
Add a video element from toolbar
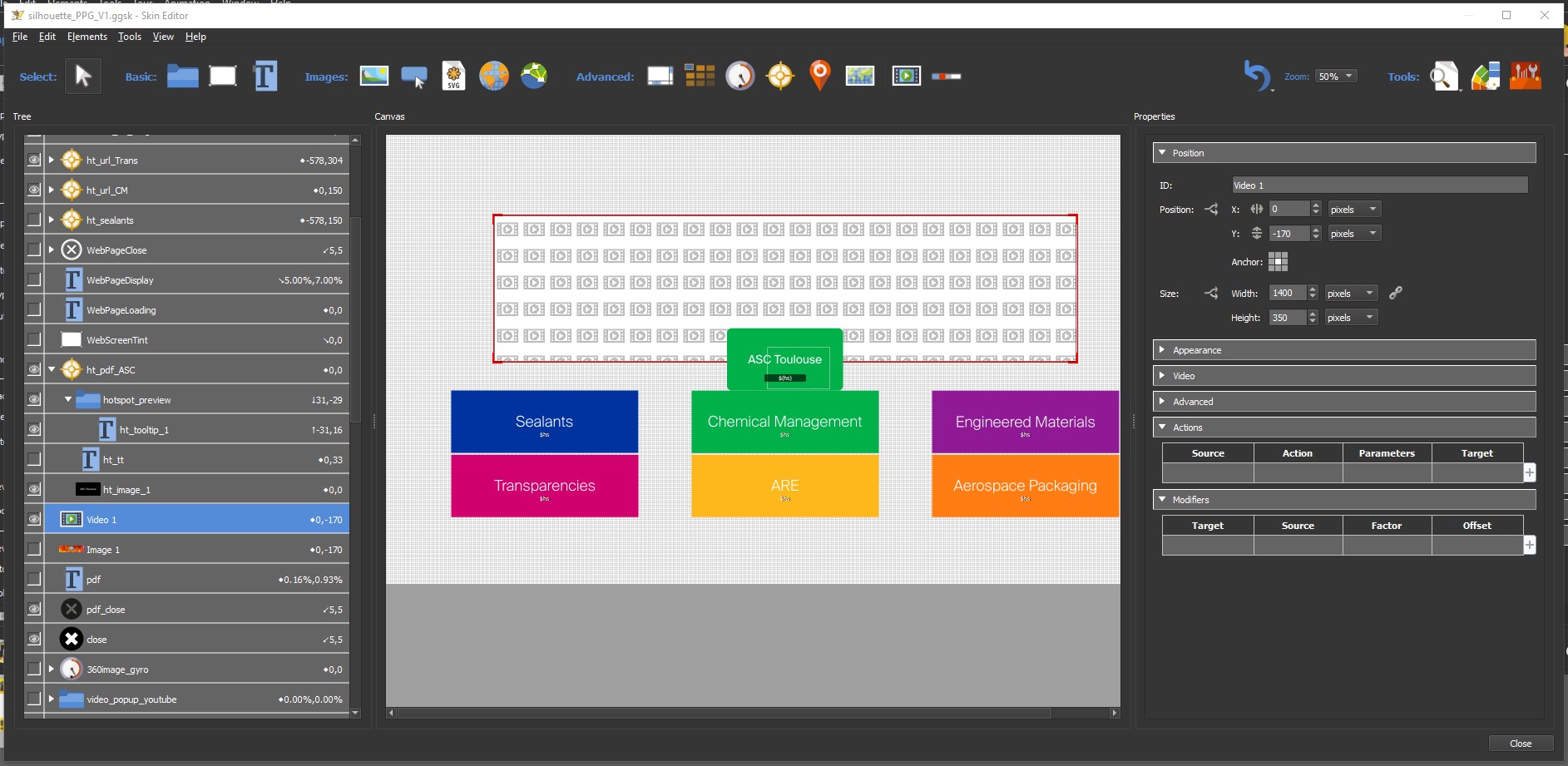point(906,77)
